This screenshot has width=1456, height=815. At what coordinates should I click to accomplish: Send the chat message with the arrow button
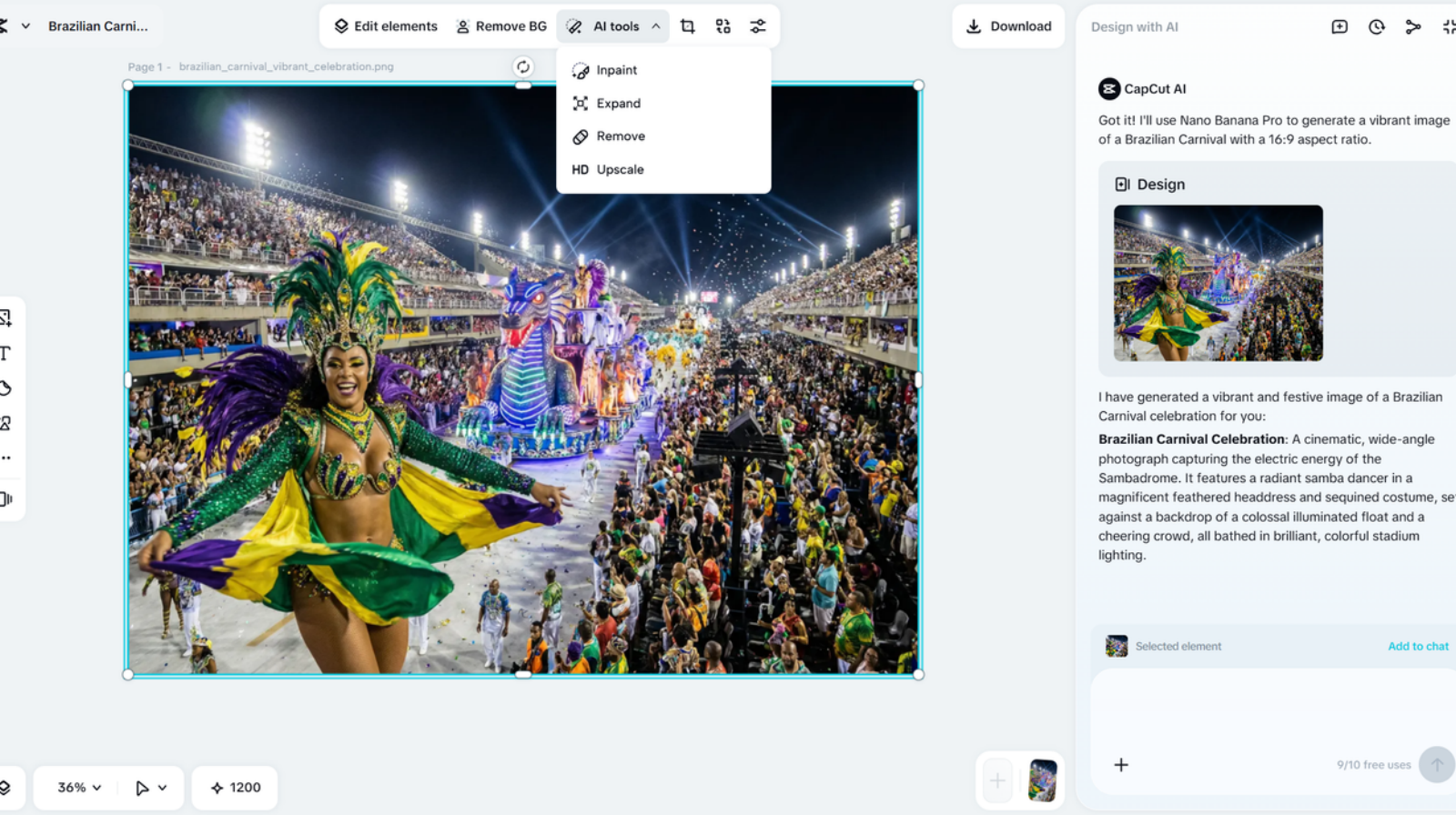pyautogui.click(x=1437, y=765)
